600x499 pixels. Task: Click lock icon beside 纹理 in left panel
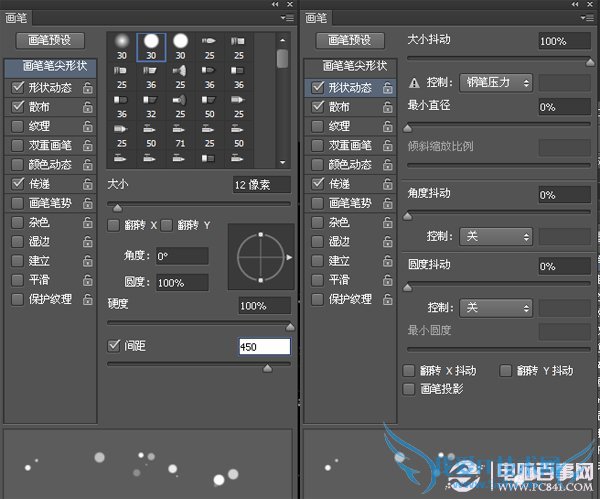[x=88, y=126]
